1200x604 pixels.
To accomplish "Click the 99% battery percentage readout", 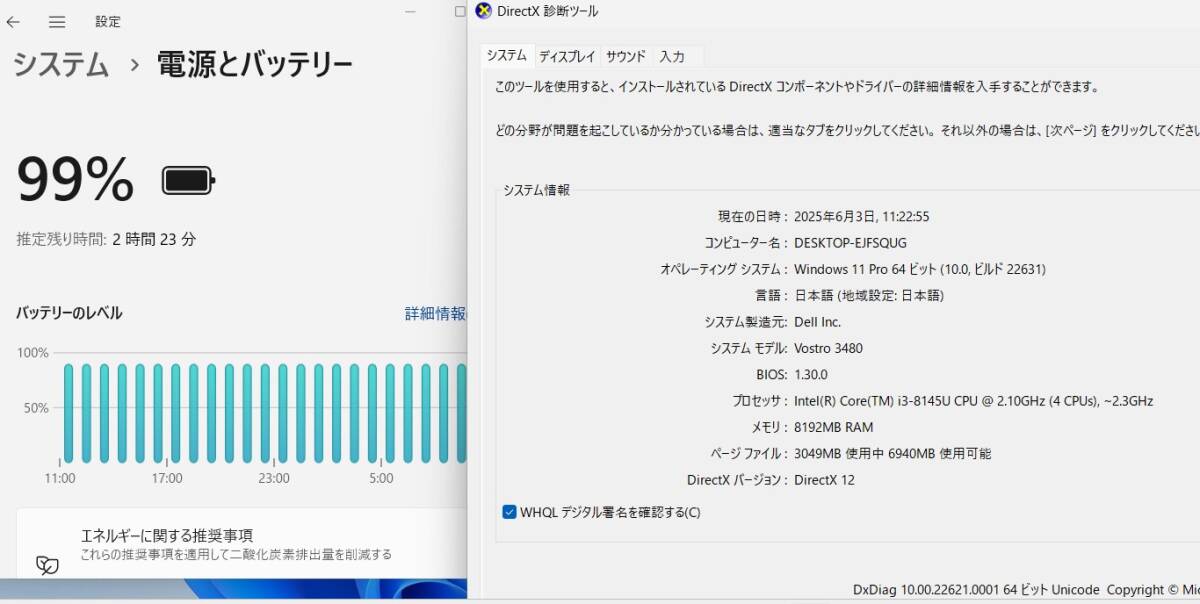I will [x=74, y=179].
